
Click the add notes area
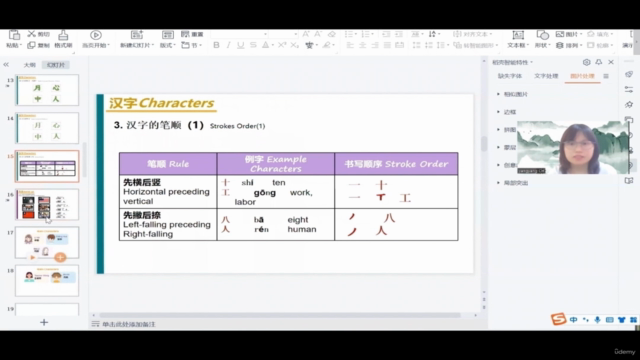(x=129, y=324)
